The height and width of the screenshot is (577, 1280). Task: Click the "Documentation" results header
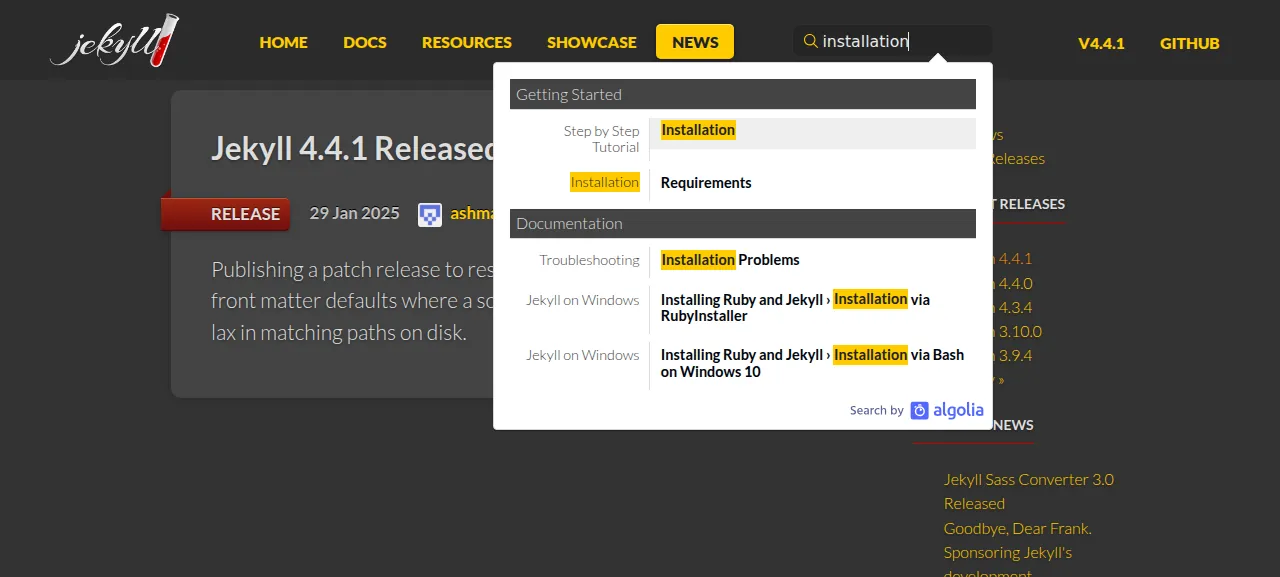click(x=742, y=223)
